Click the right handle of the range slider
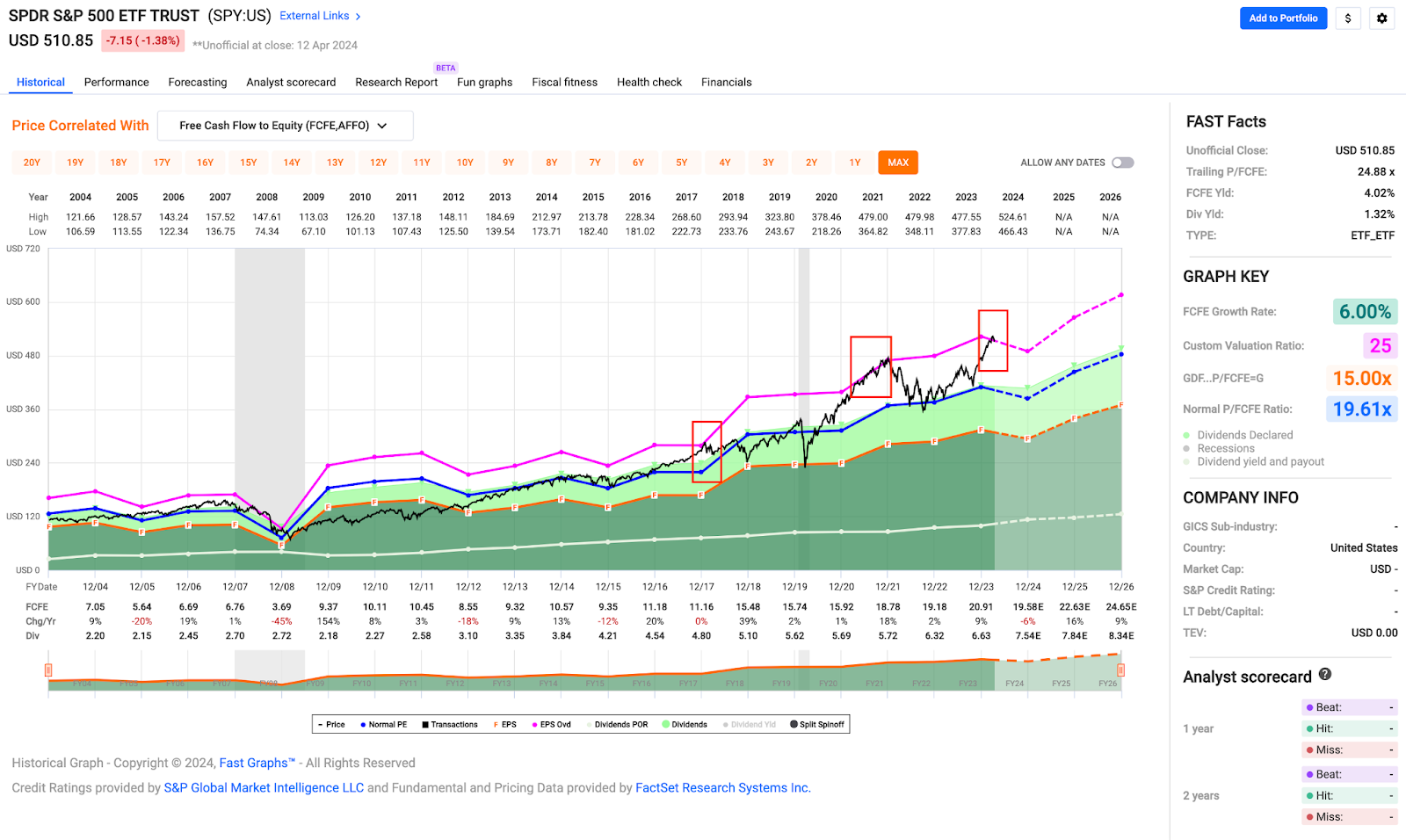This screenshot has height=840, width=1406. click(x=1120, y=670)
